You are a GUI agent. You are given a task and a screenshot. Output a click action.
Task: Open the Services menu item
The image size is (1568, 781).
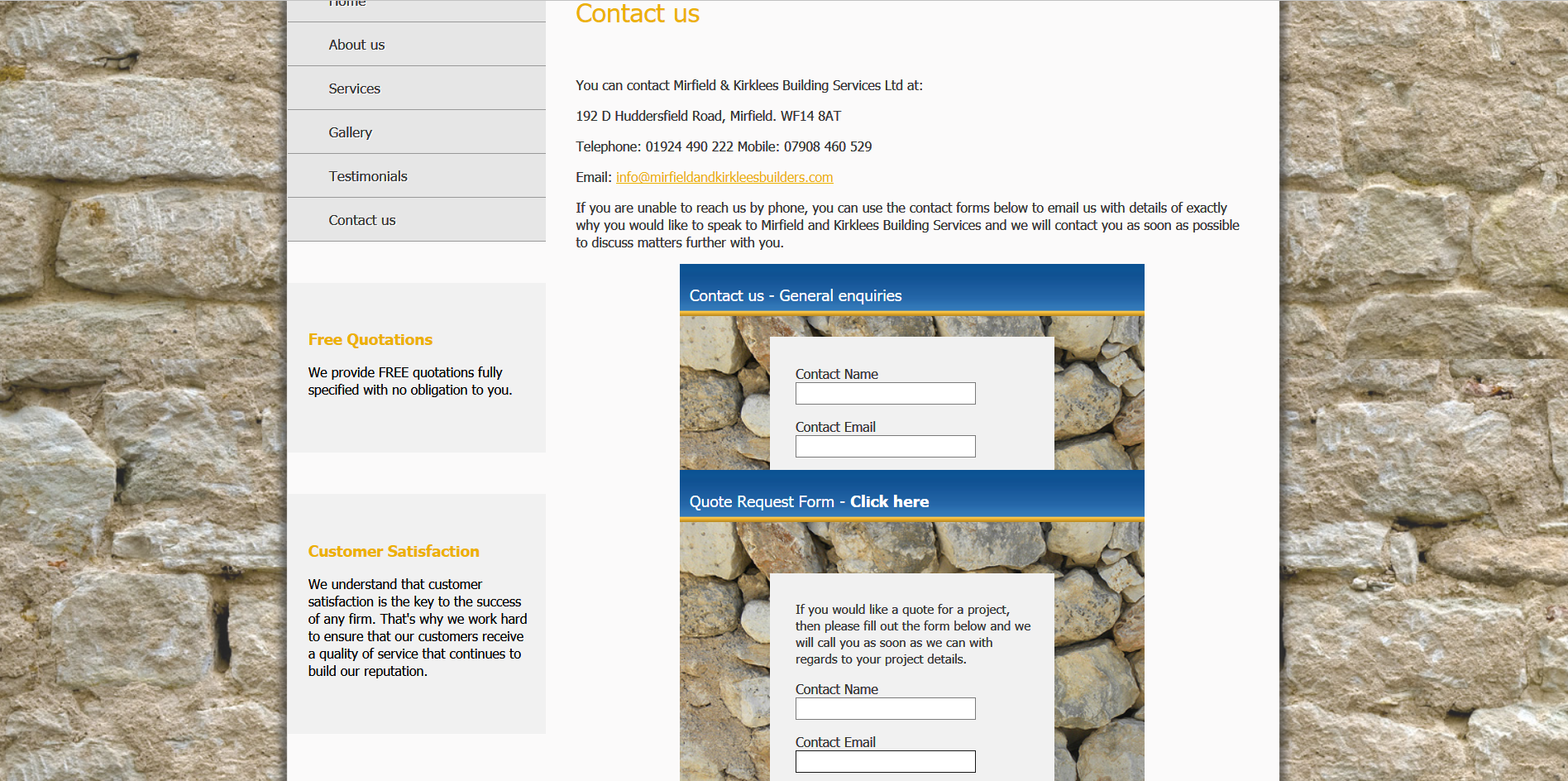[x=354, y=89]
